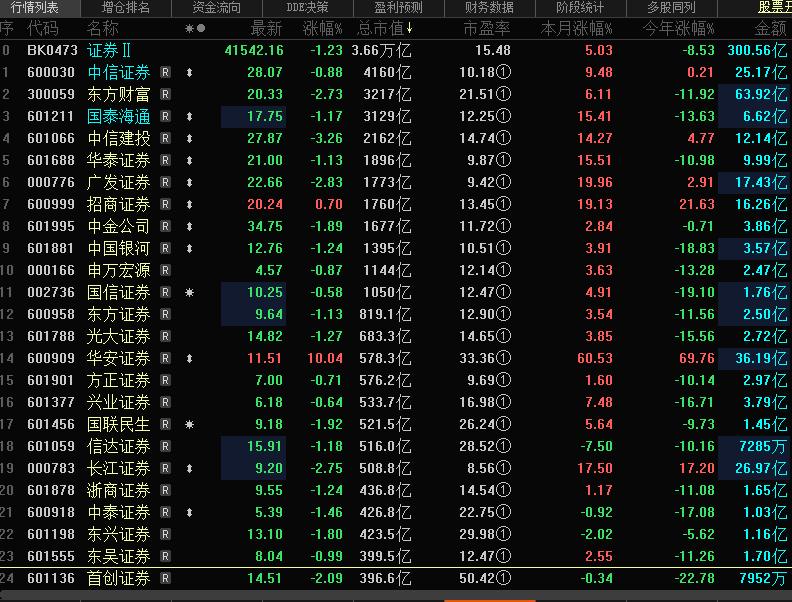Open the 盈利预测 tab

pyautogui.click(x=399, y=8)
